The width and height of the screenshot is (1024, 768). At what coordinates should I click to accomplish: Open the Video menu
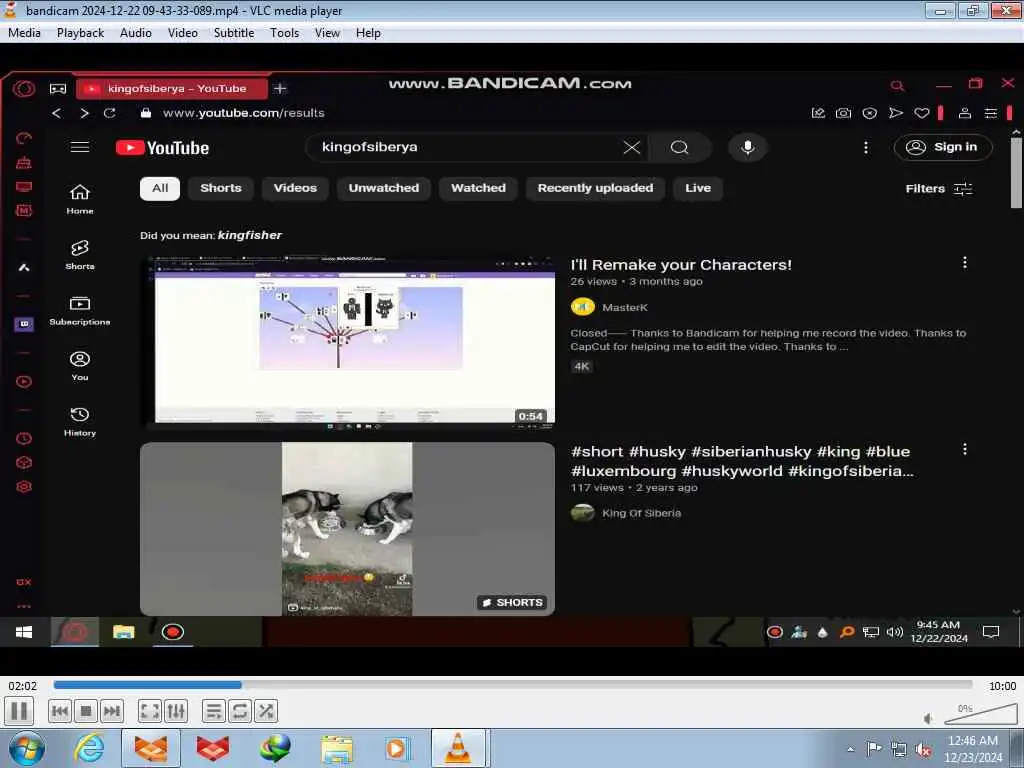pyautogui.click(x=183, y=33)
